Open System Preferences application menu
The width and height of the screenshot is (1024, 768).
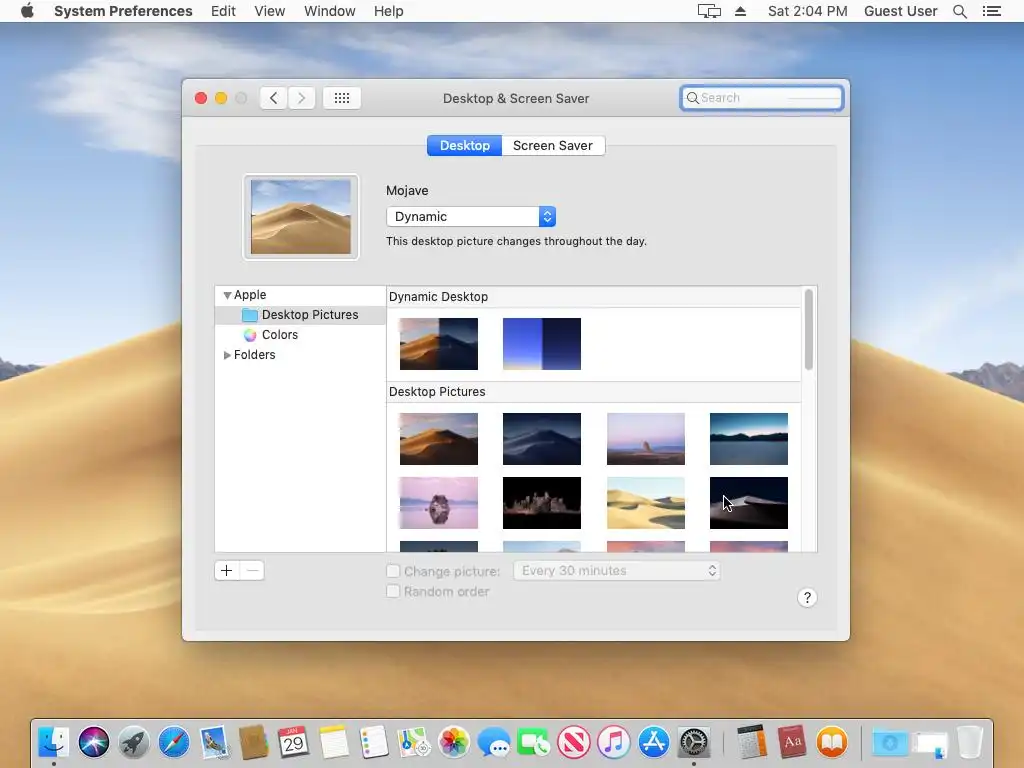coord(123,11)
